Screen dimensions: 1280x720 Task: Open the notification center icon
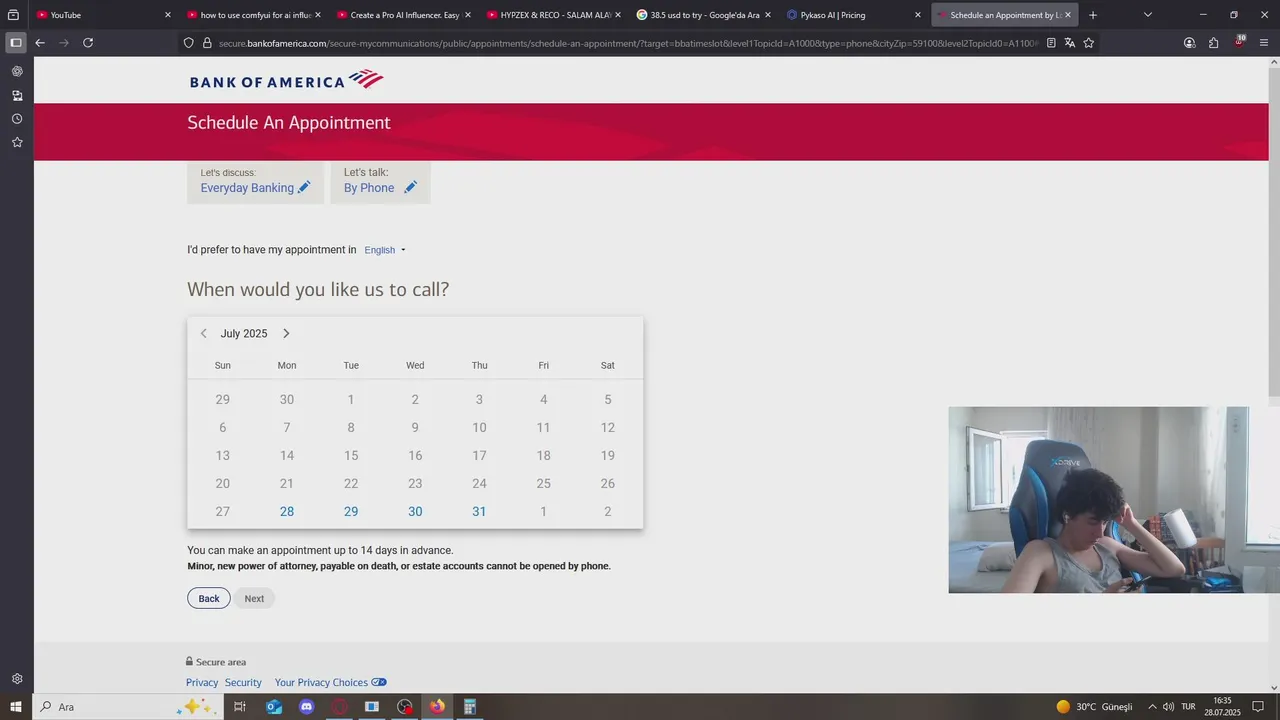1258,707
